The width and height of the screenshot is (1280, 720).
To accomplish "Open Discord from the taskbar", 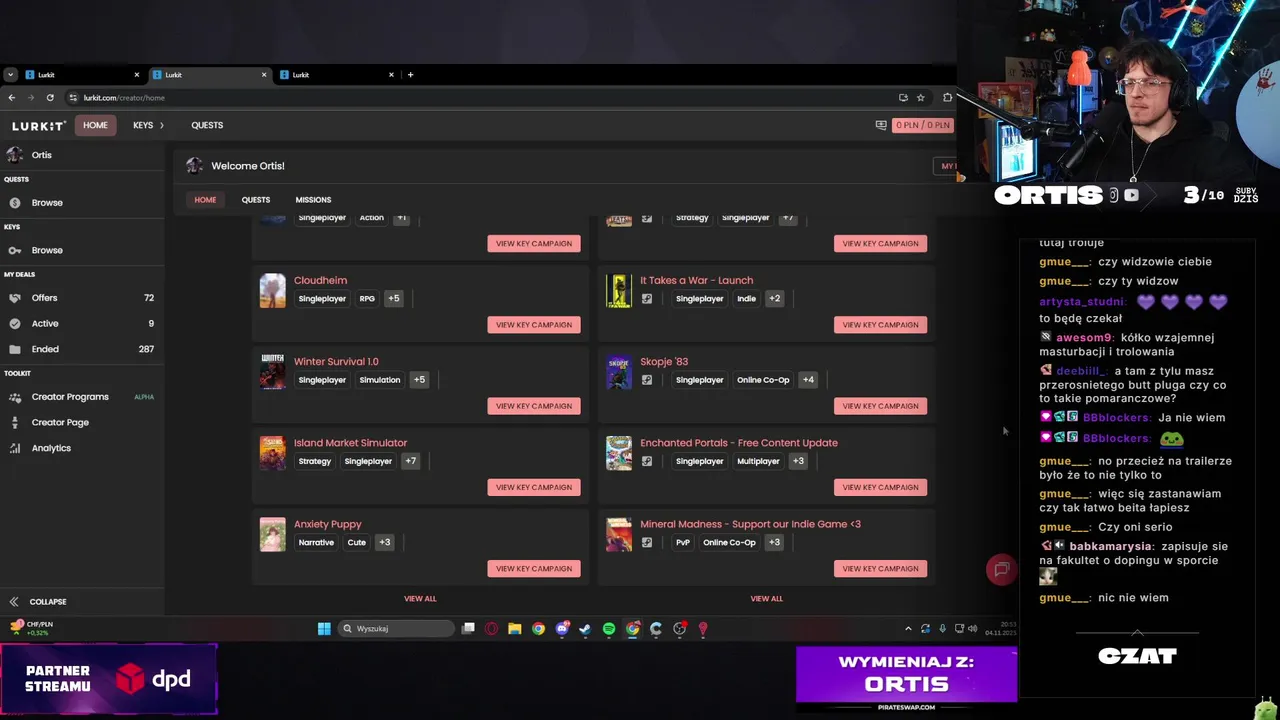I will pyautogui.click(x=562, y=629).
